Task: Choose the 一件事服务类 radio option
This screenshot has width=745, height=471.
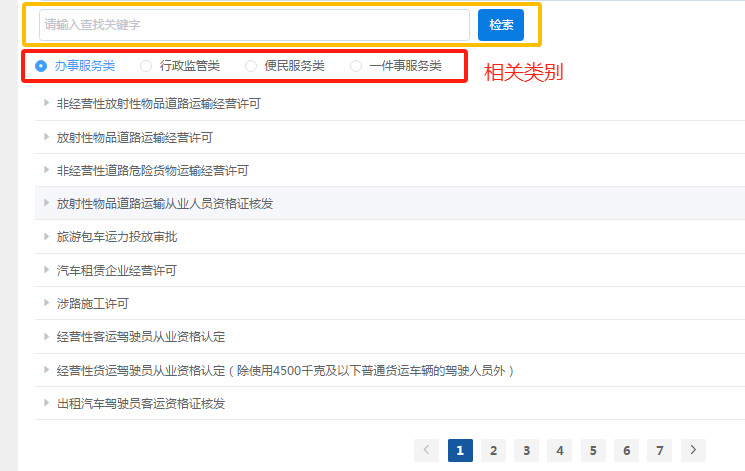Action: pos(356,66)
